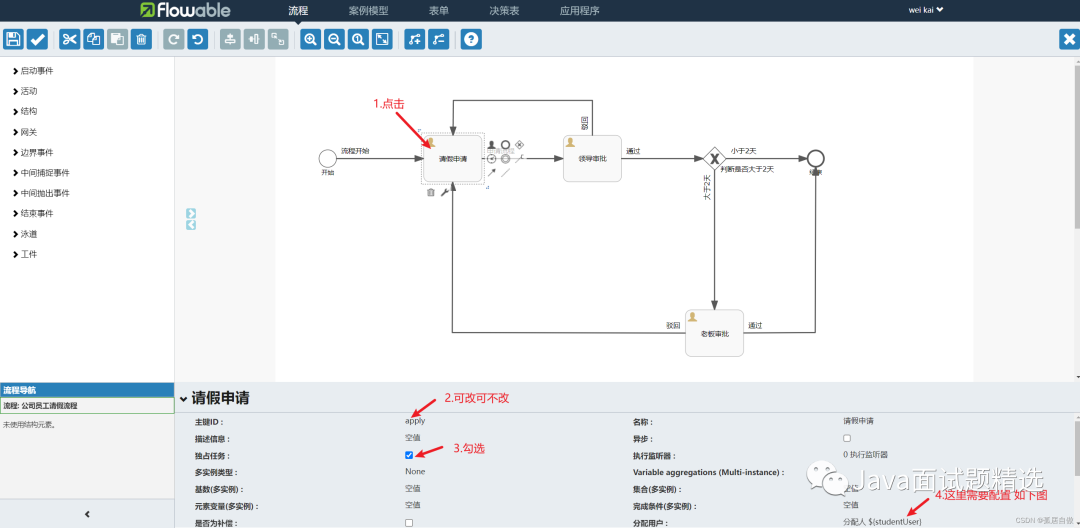Uncheck the 独占任务 checkbox
Screen dimensions: 1080x528
pyautogui.click(x=409, y=455)
